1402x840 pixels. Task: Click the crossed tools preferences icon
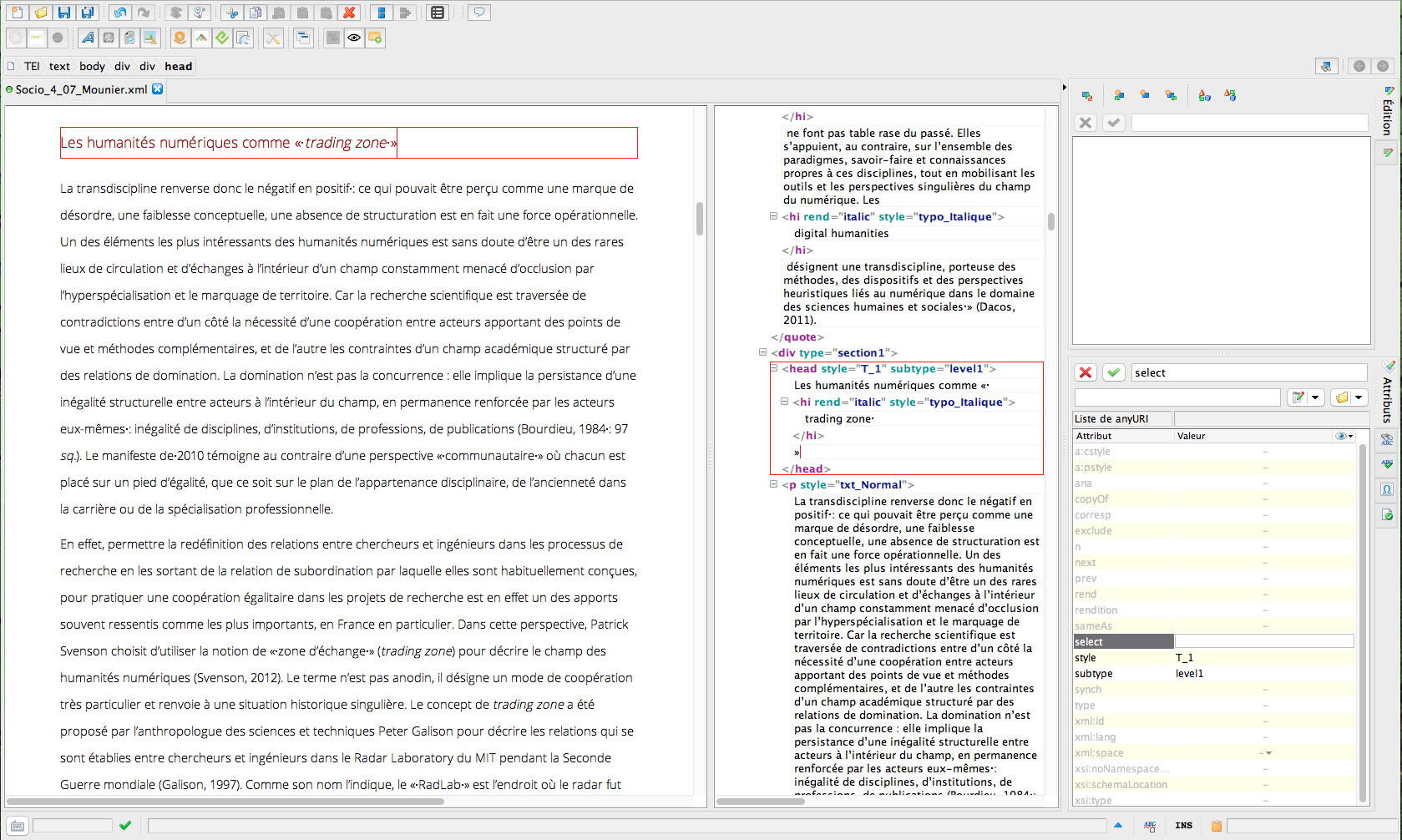273,38
